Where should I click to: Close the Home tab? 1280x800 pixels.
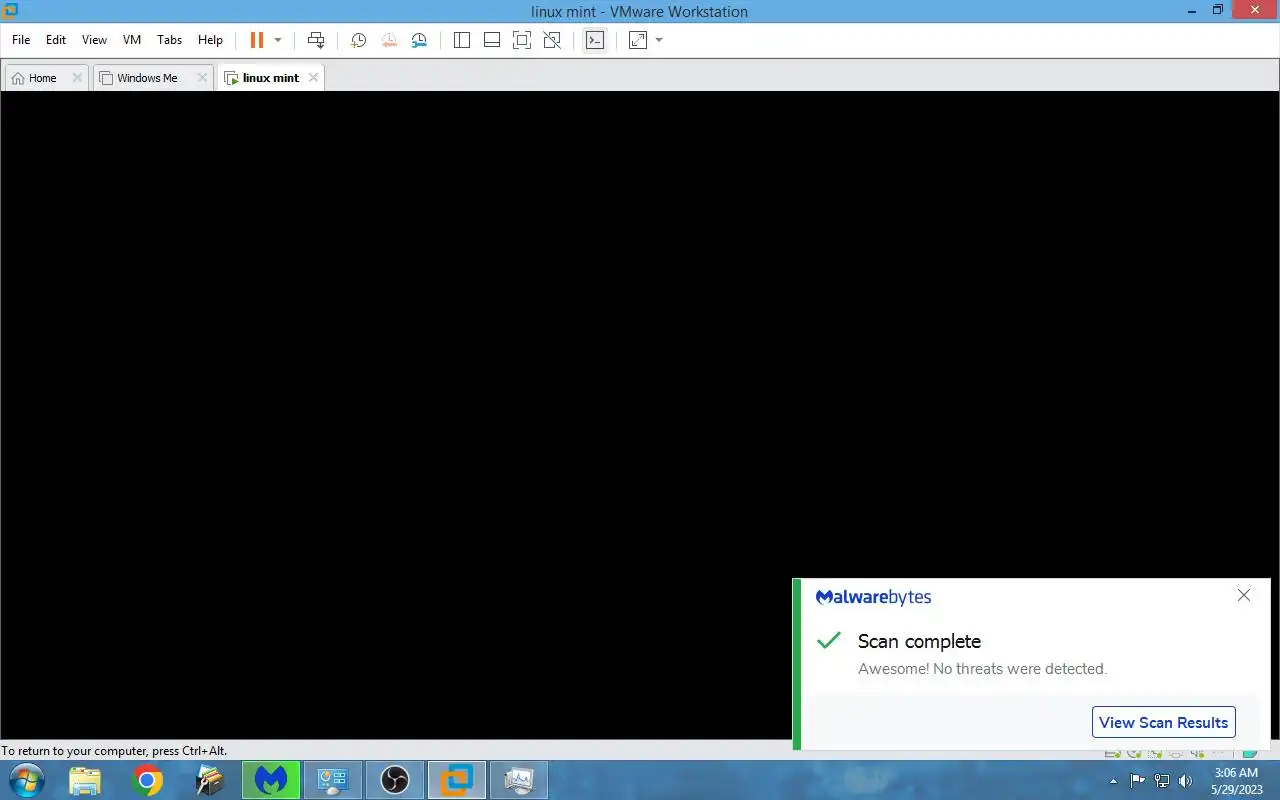[77, 77]
